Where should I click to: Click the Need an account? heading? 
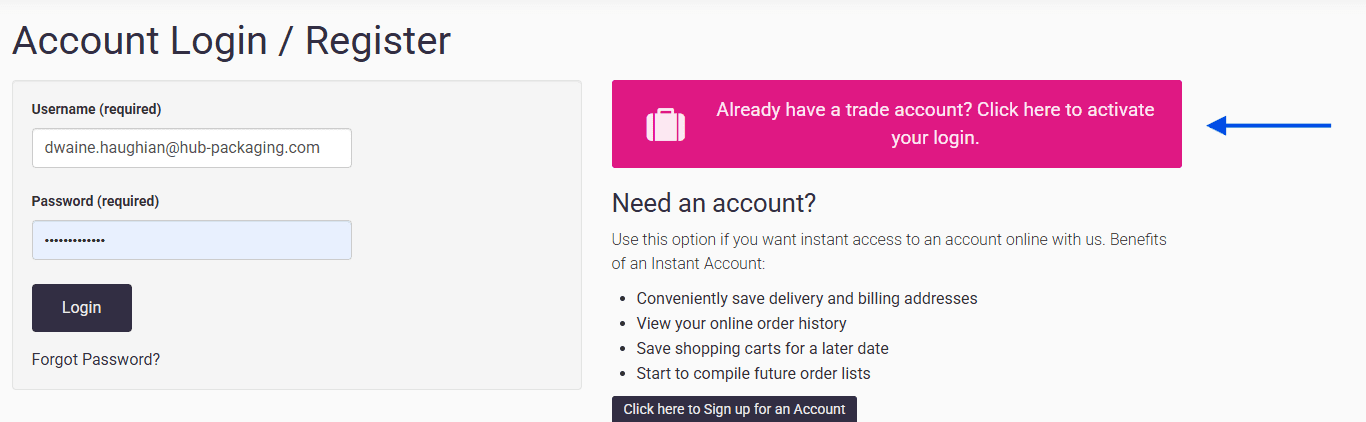[714, 203]
